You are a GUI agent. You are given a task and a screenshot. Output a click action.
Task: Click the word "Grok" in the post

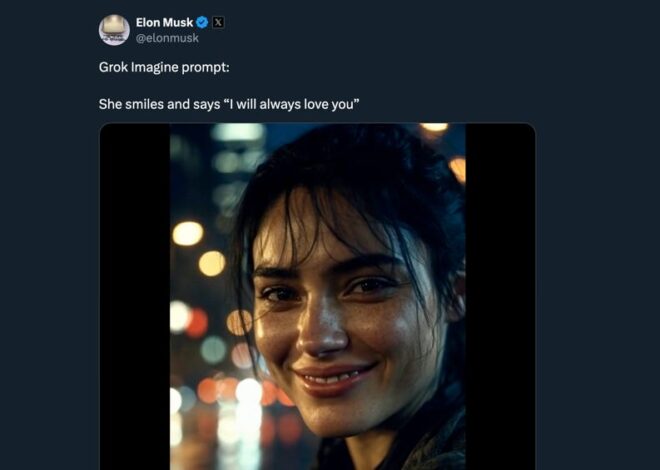(x=114, y=71)
